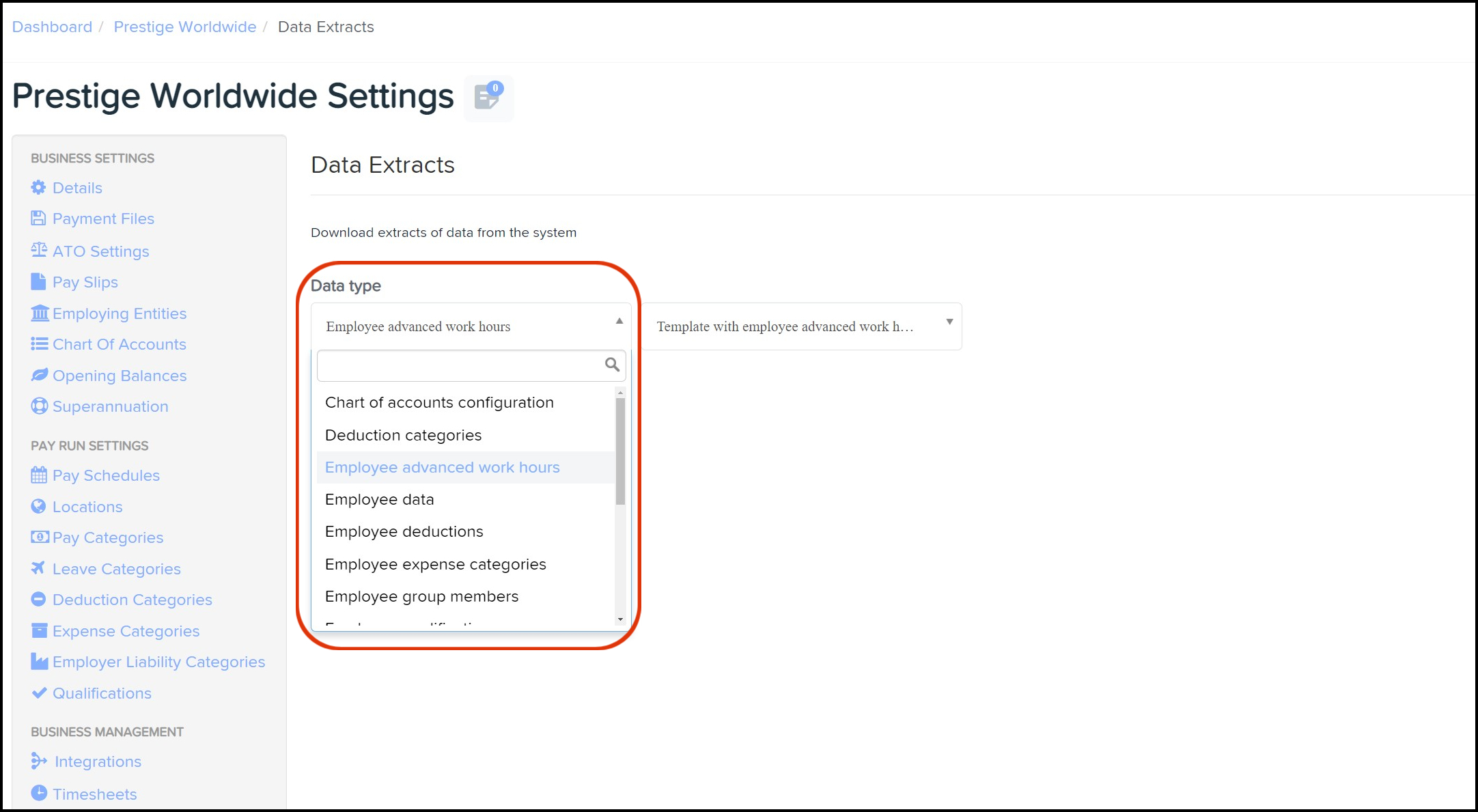
Task: Collapse the Data type dropdown
Action: coord(619,321)
